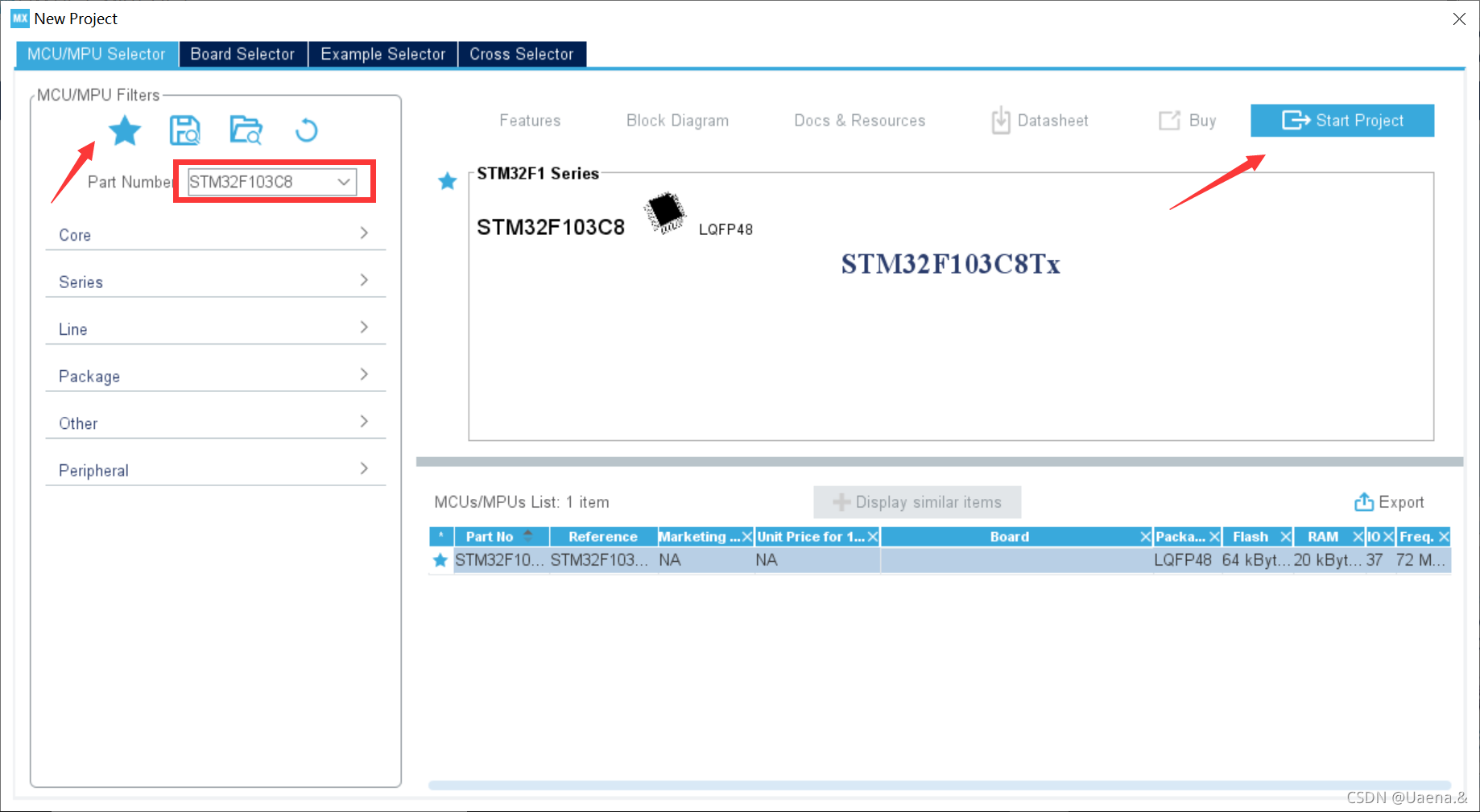This screenshot has width=1480, height=812.
Task: Open the Part Number dropdown arrow
Action: click(344, 182)
